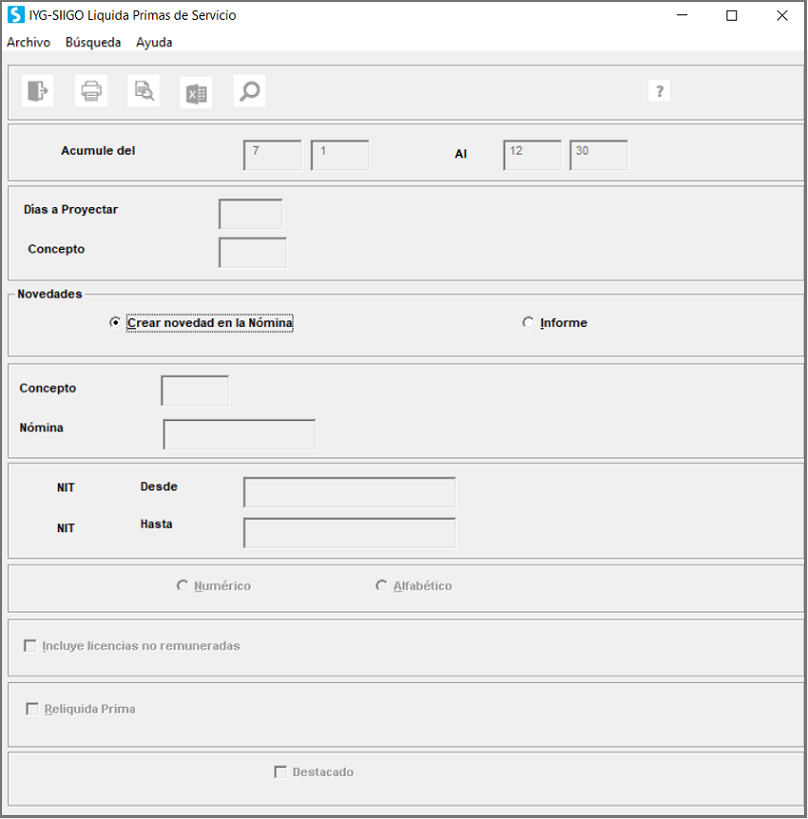Minimize the Liquida Primas de Servicio window
The height and width of the screenshot is (819, 808).
(x=682, y=15)
